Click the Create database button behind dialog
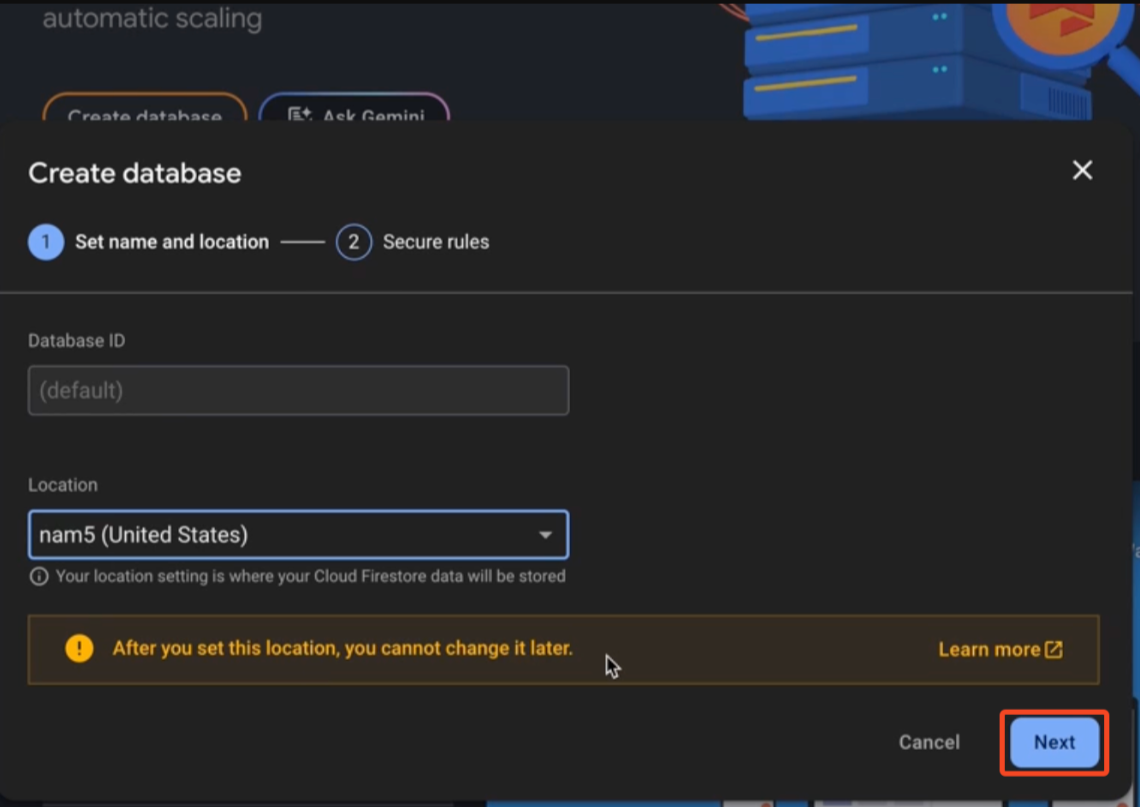Viewport: 1140px width, 807px height. tap(145, 112)
